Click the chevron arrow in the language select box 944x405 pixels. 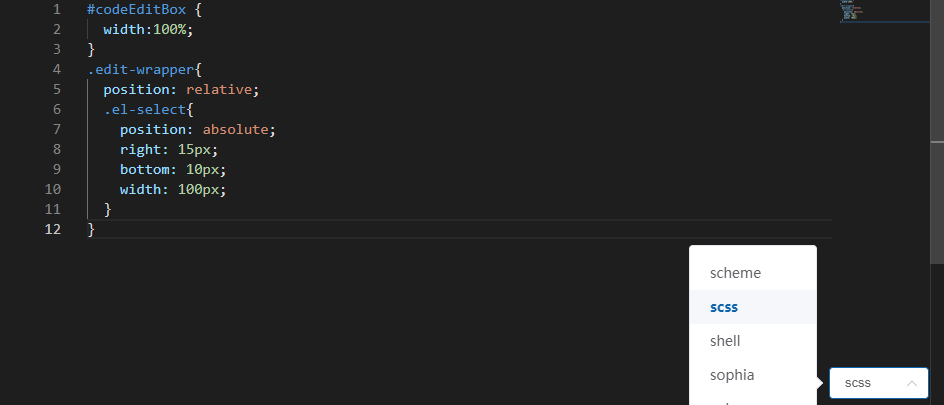911,383
